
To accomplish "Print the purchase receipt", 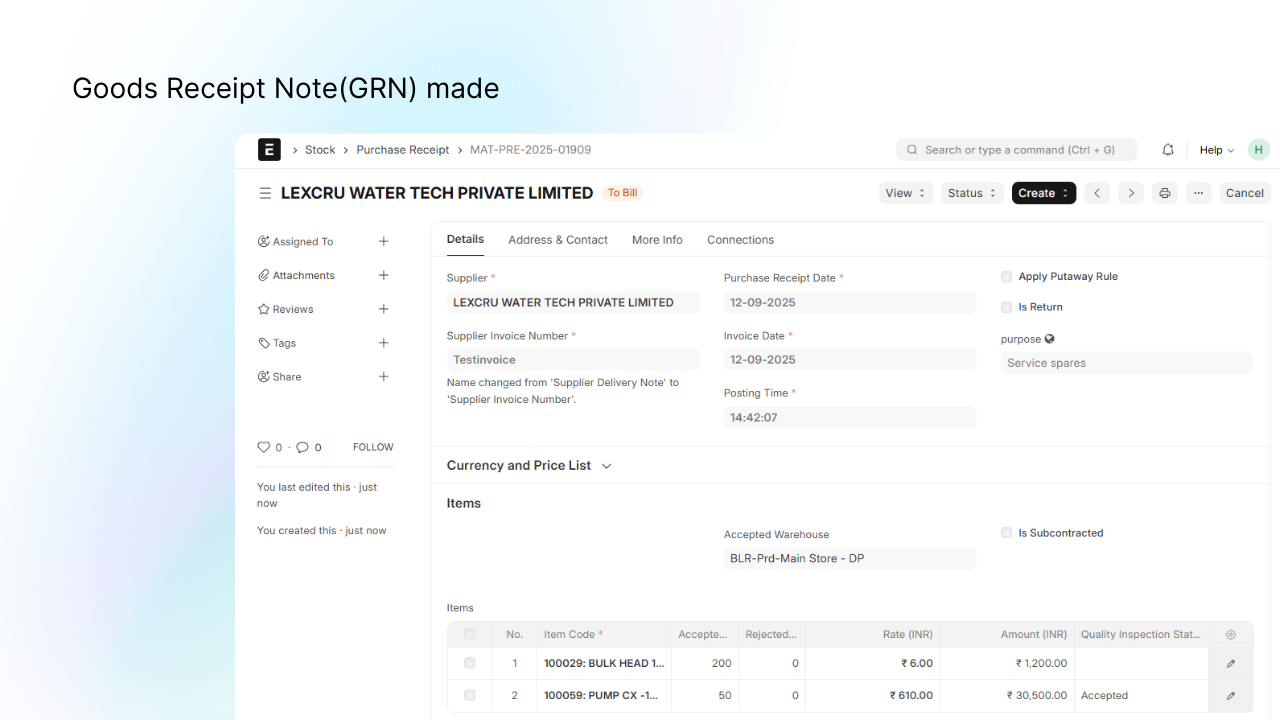I will coord(1164,193).
